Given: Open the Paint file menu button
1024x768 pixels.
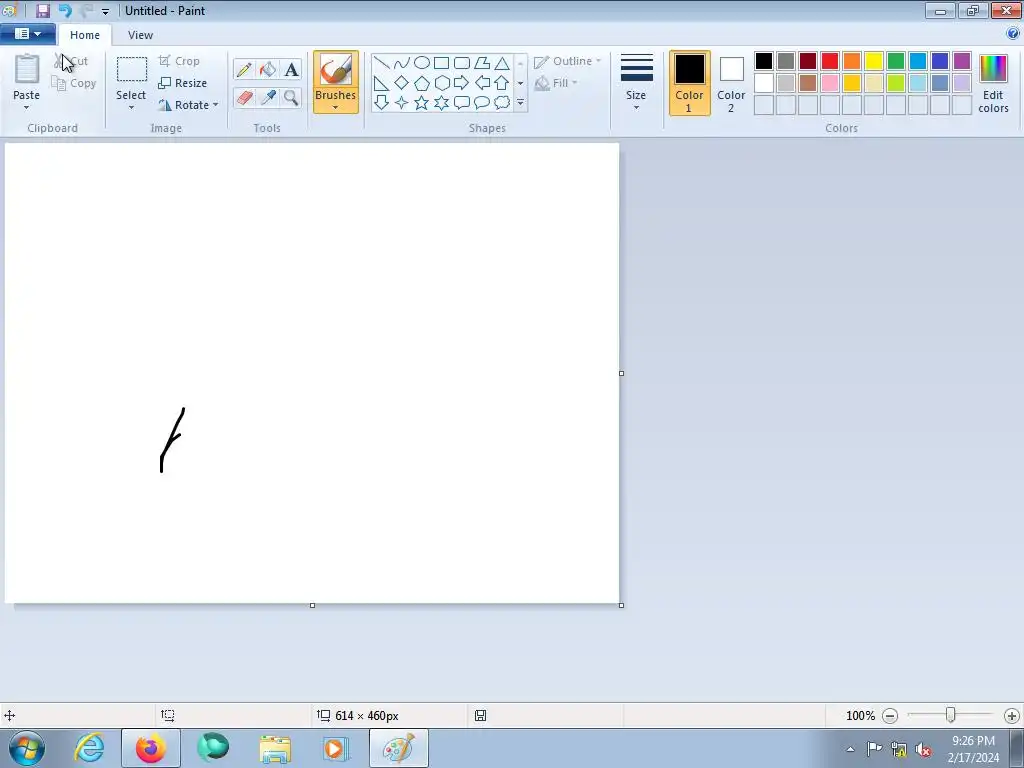Looking at the screenshot, I should (x=27, y=34).
